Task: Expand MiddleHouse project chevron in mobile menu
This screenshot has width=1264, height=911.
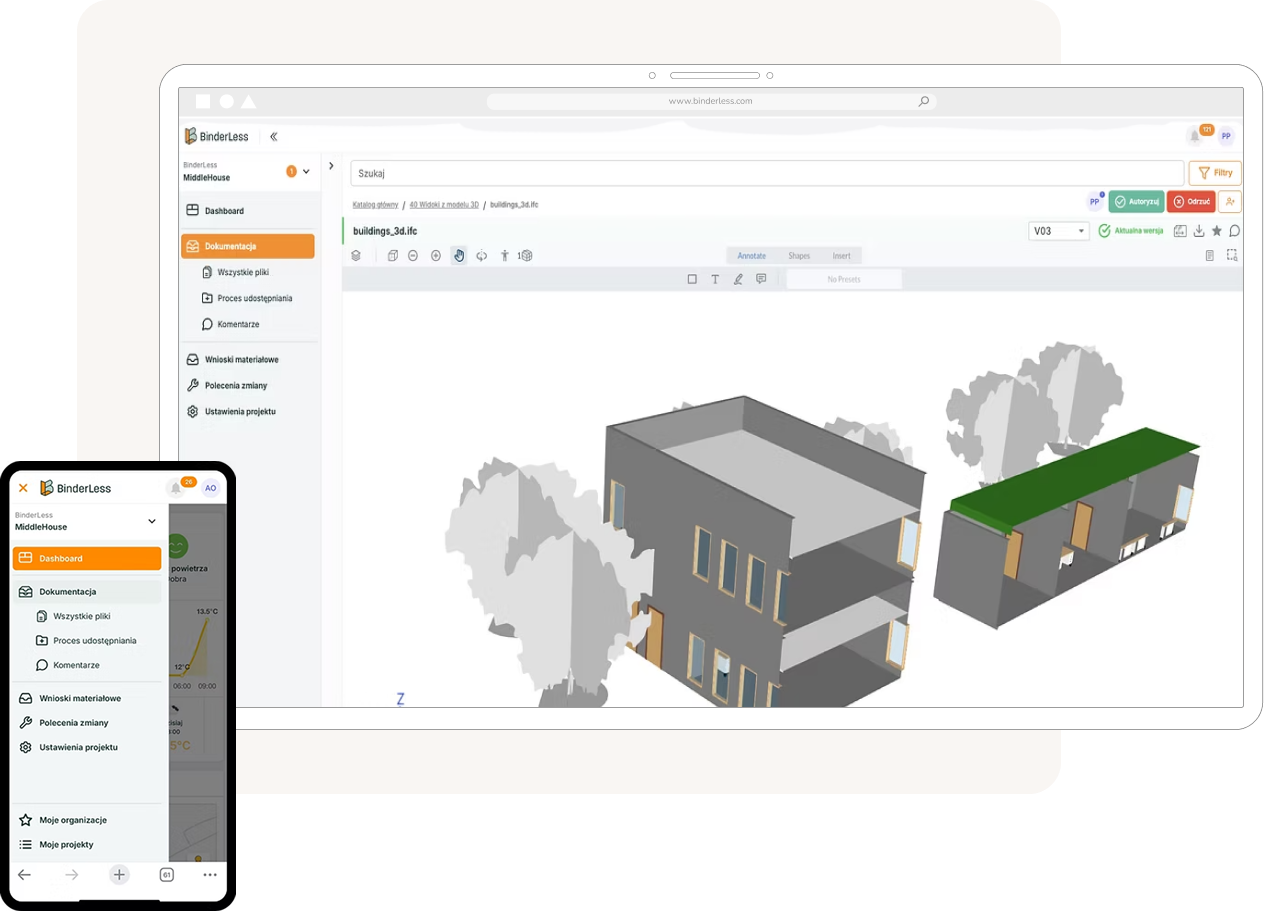Action: (152, 521)
